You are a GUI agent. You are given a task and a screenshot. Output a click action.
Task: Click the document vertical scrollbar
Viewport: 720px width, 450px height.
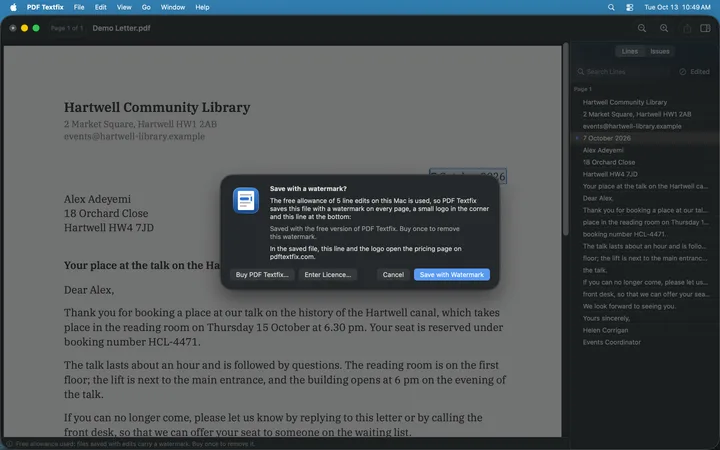click(x=566, y=141)
